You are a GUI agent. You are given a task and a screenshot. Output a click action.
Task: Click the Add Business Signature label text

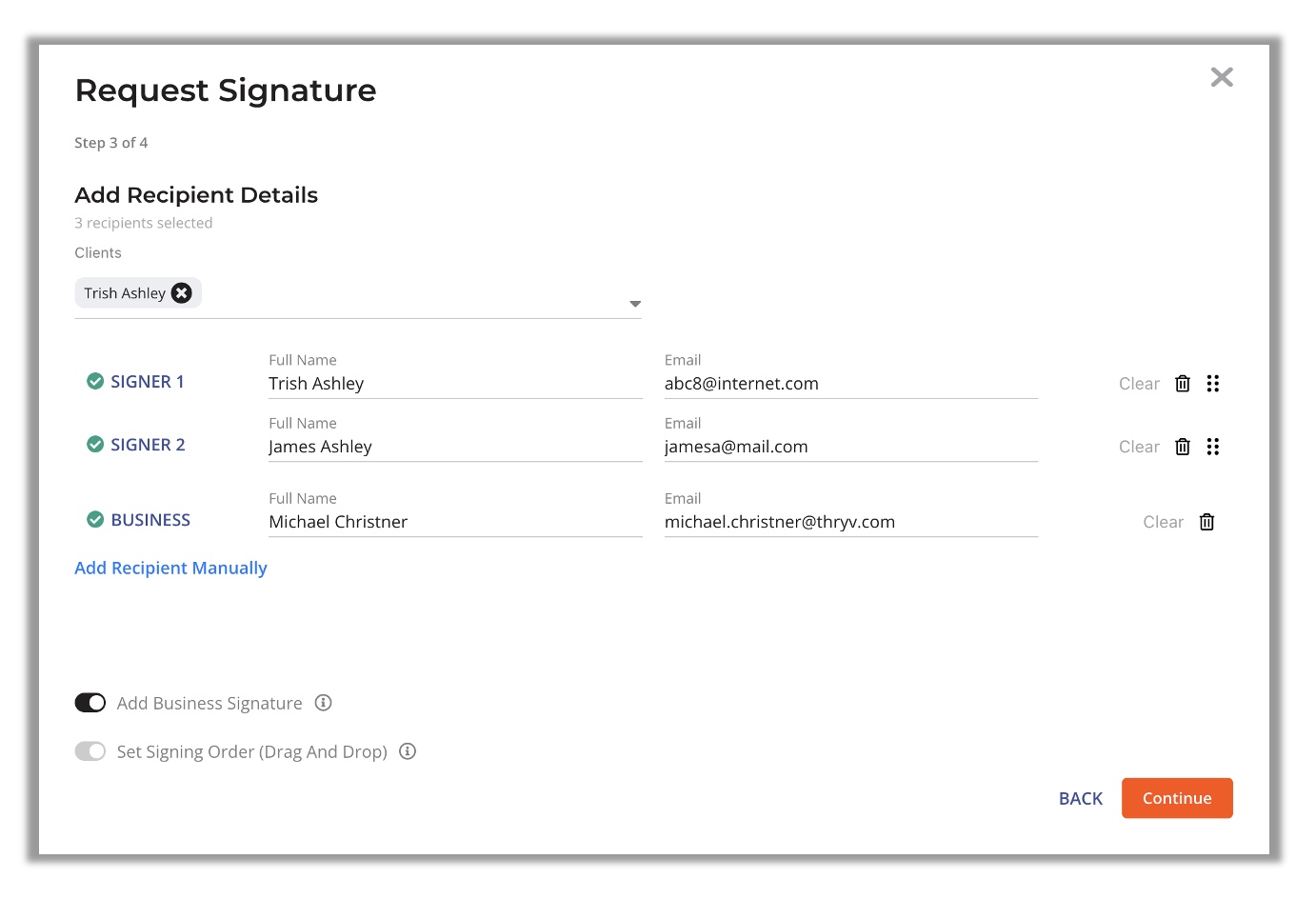click(209, 703)
